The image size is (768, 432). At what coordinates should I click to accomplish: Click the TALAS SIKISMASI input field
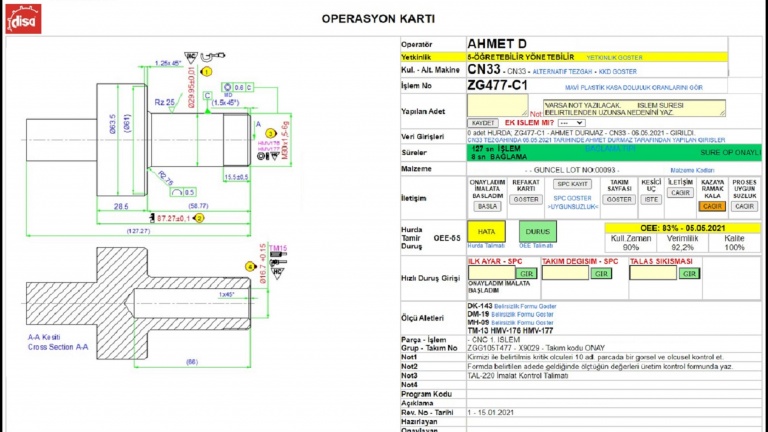pos(653,273)
